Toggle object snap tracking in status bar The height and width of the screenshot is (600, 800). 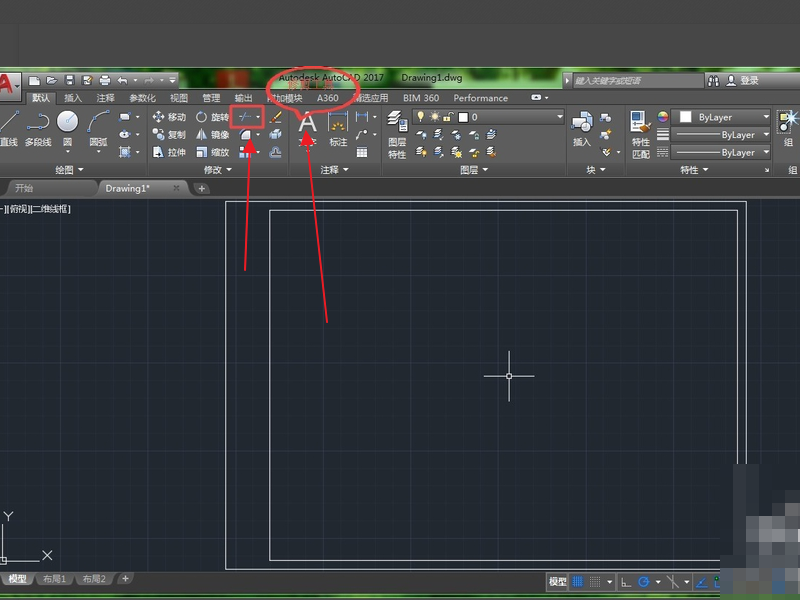(x=702, y=582)
